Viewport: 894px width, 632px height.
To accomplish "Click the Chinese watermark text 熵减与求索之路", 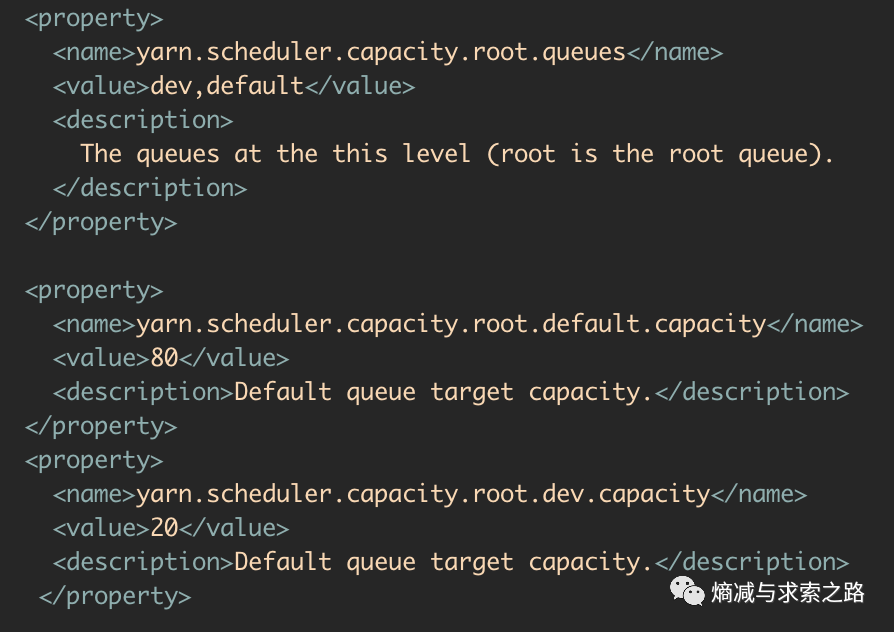I will pyautogui.click(x=787, y=593).
